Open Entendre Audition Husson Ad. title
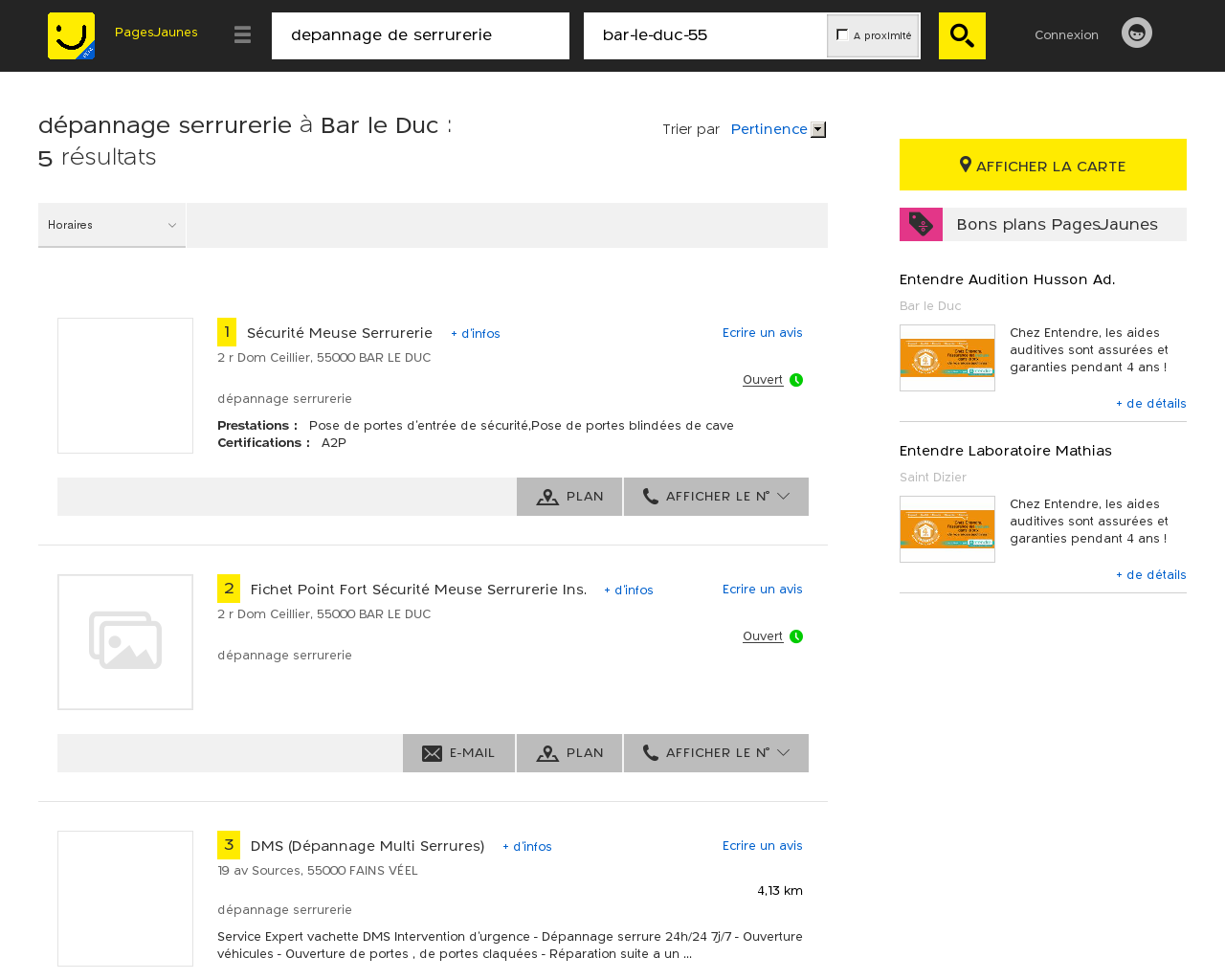 [x=1007, y=279]
